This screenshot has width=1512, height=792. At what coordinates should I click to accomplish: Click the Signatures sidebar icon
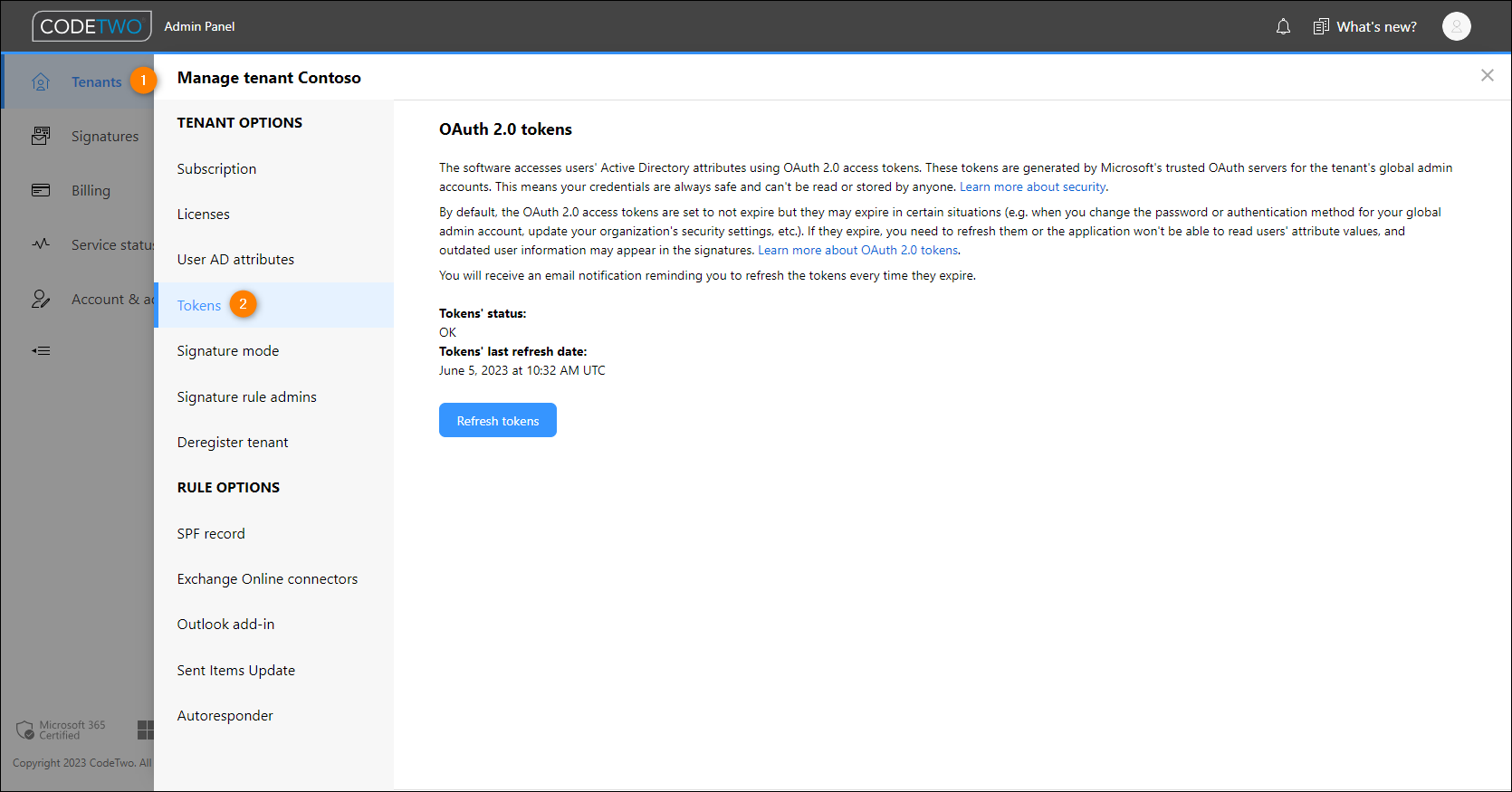pos(41,136)
